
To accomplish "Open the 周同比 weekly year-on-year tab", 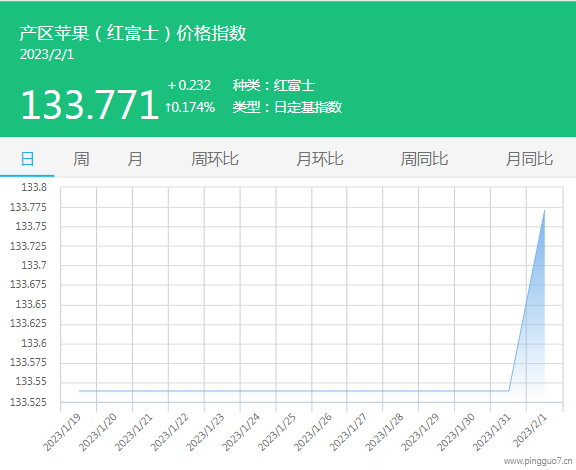I will click(x=424, y=159).
